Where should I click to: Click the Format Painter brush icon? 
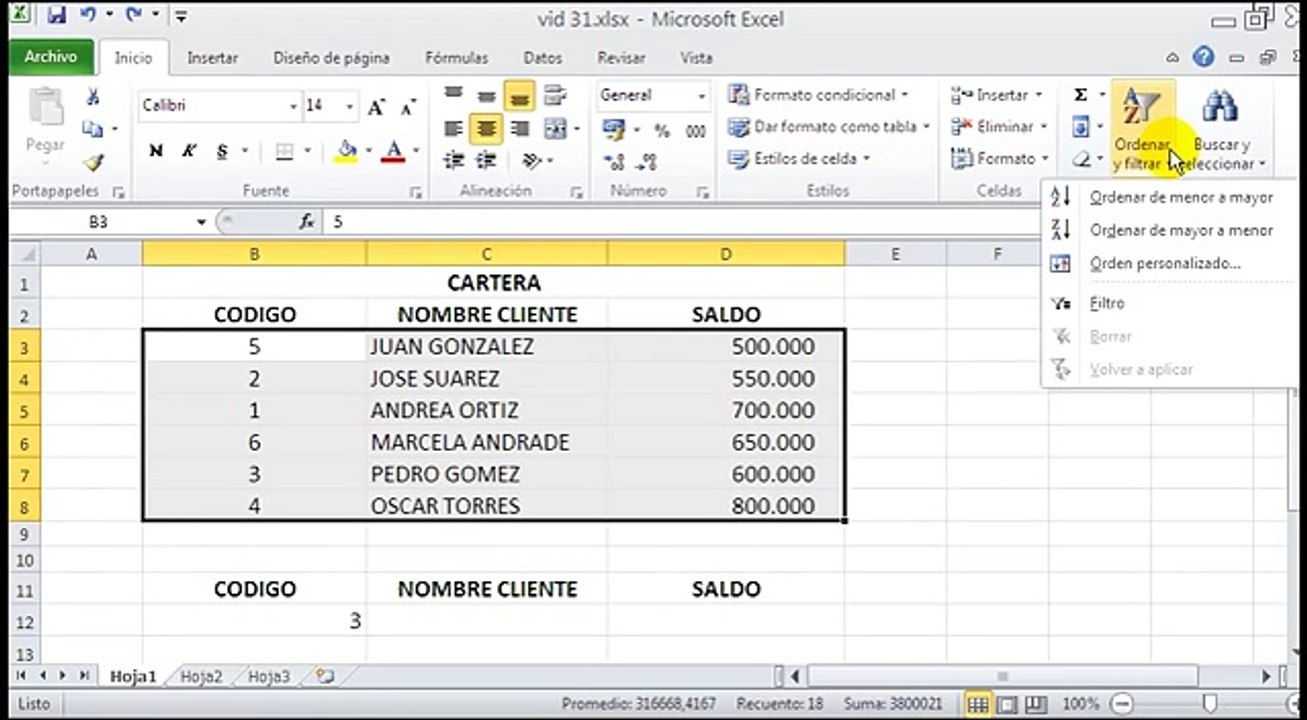pos(93,161)
